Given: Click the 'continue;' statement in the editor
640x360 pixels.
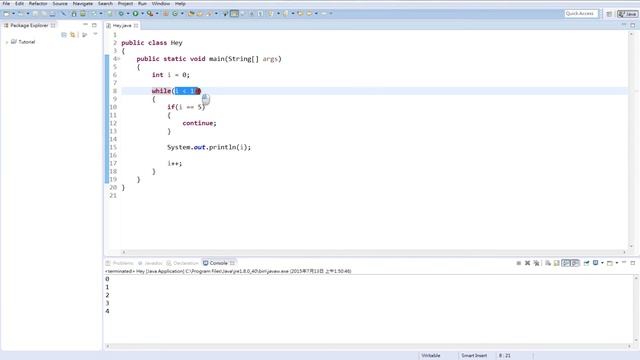Looking at the screenshot, I should tap(200, 123).
